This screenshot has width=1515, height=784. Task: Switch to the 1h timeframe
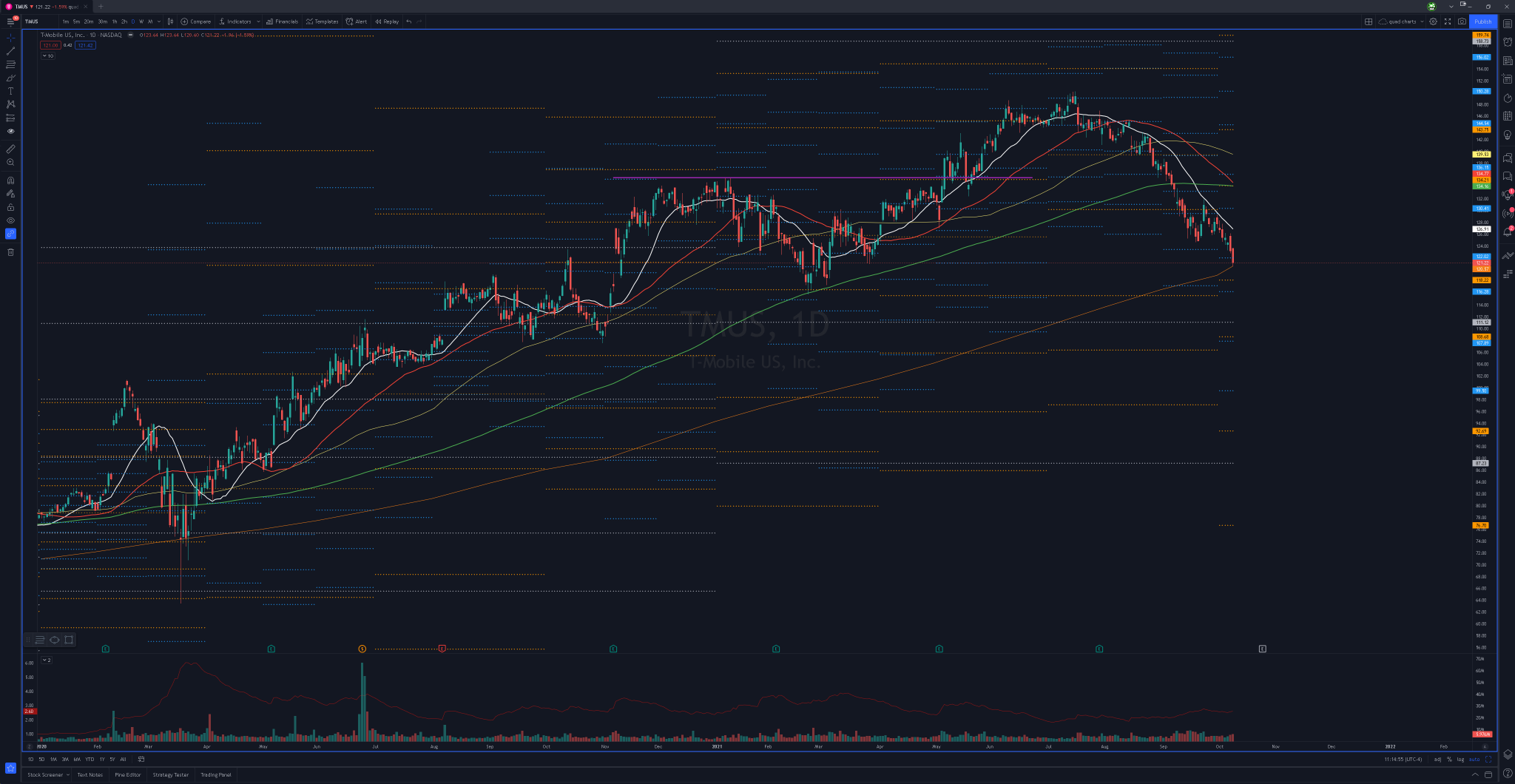pos(115,21)
